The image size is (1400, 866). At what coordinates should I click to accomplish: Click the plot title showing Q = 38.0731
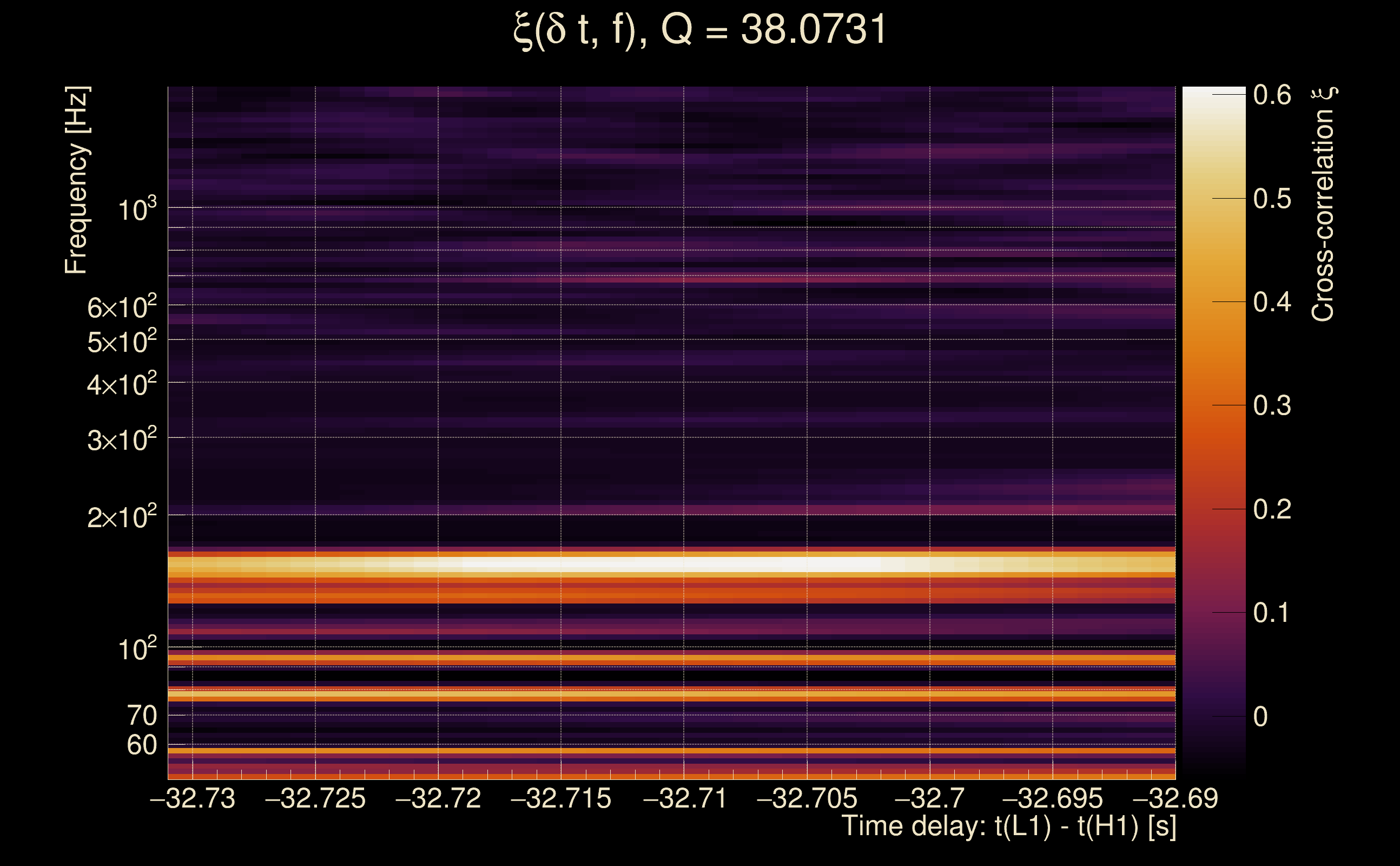(699, 30)
